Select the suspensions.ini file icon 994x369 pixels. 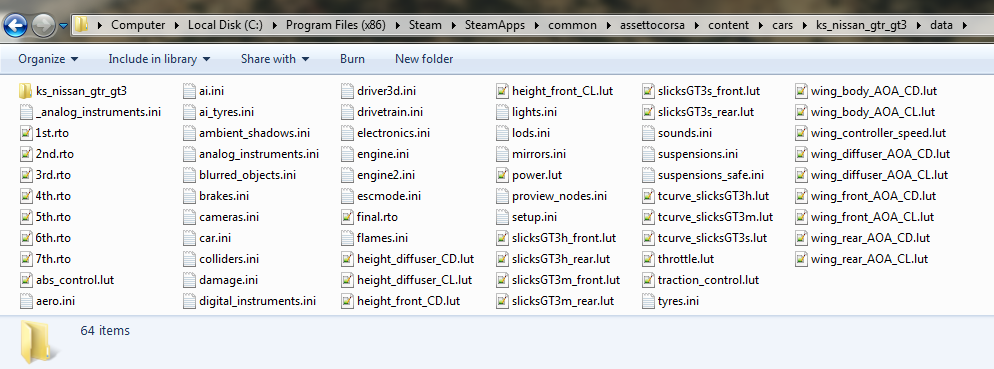coord(648,154)
